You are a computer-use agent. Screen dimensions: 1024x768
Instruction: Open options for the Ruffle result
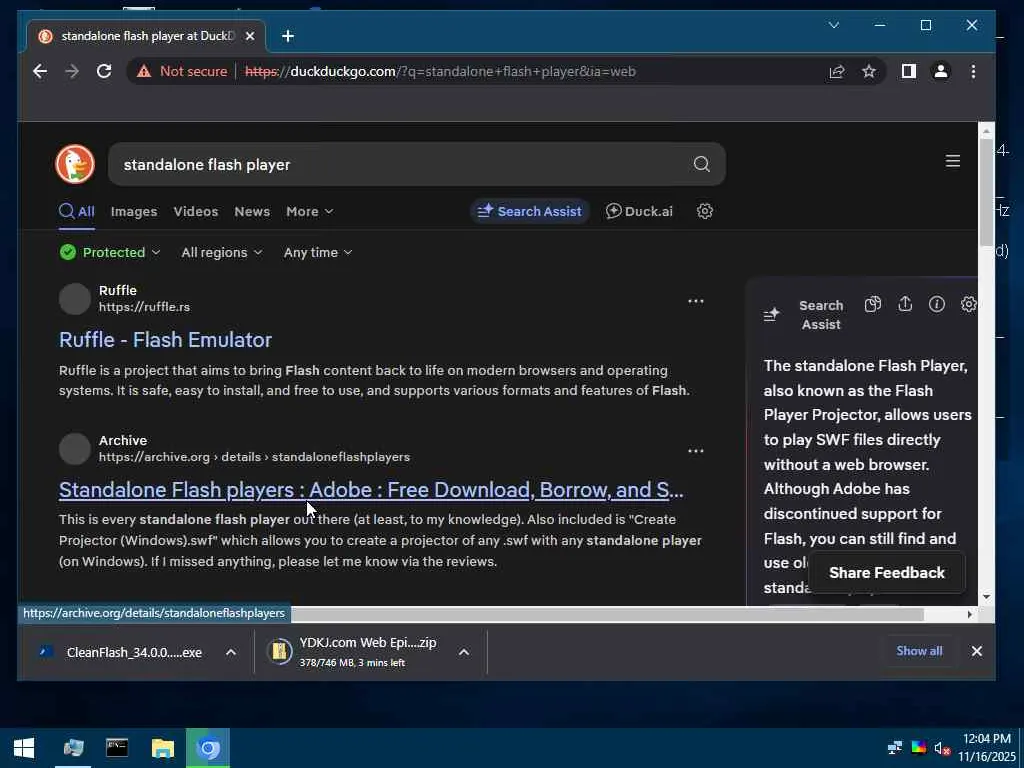696,301
